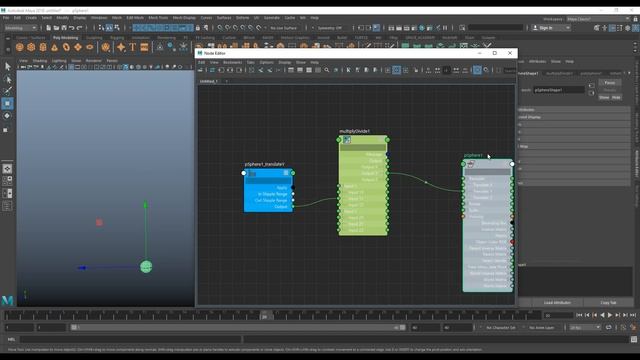Click the range slider end handle
The width and height of the screenshot is (640, 360).
tap(402, 327)
